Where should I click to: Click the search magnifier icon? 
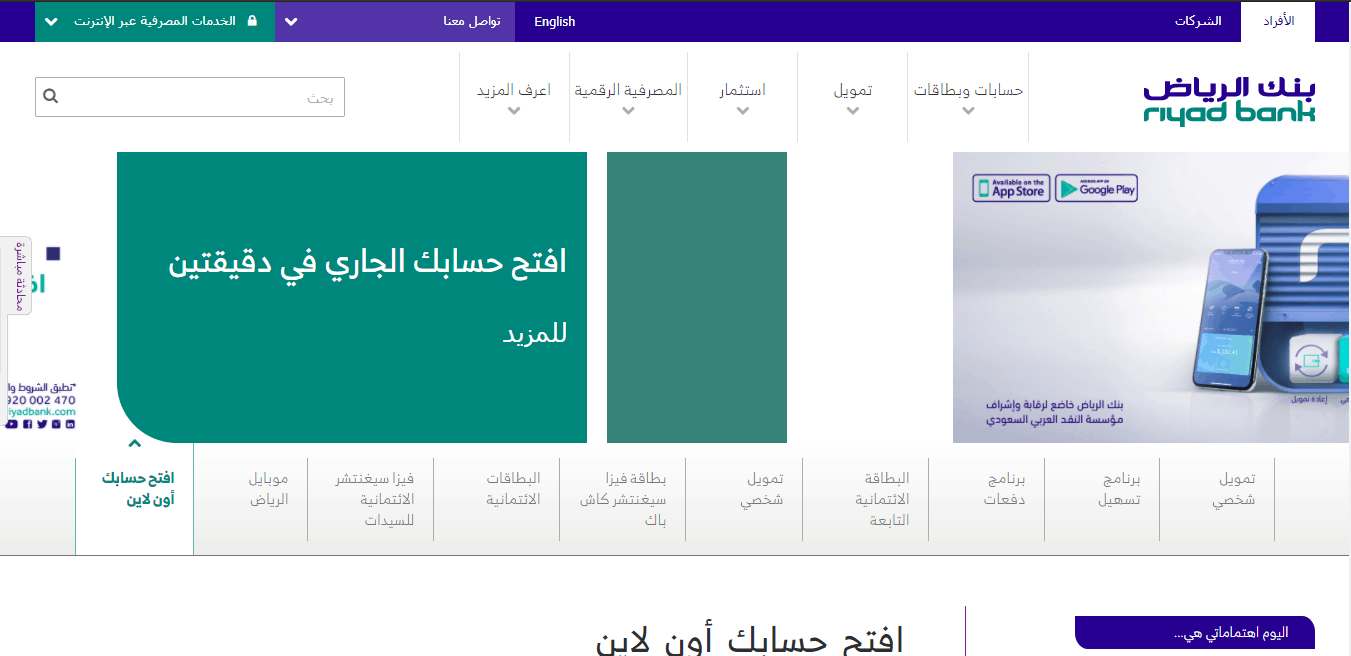coord(51,97)
